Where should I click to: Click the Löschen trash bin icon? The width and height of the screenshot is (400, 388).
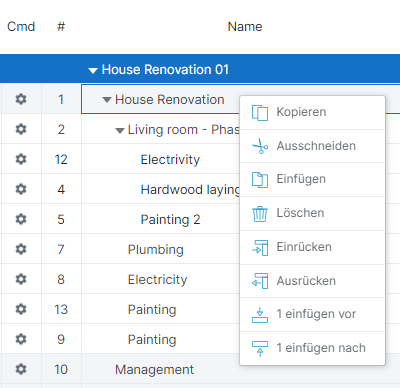point(260,214)
